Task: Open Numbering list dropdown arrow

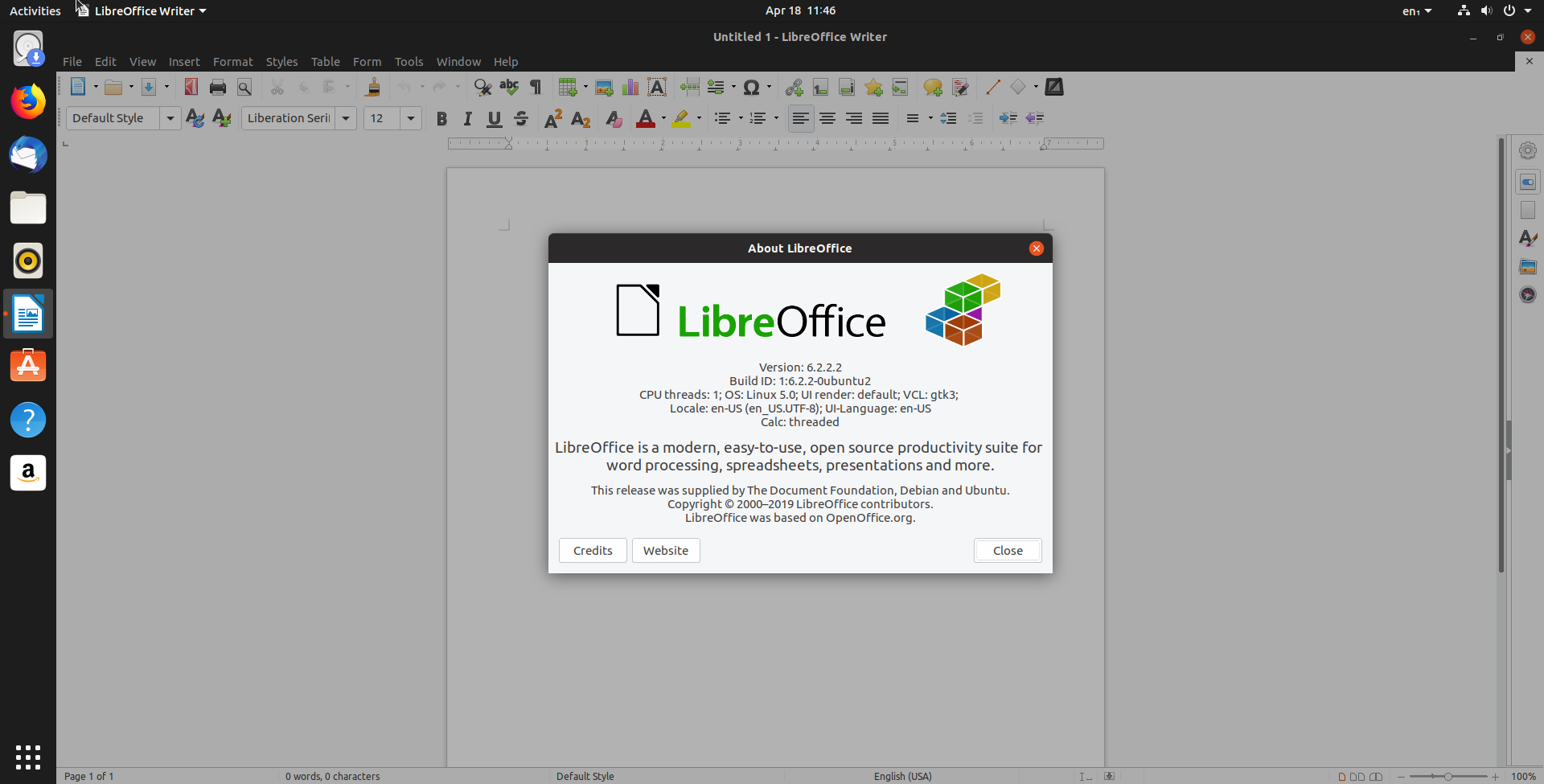Action: (776, 118)
